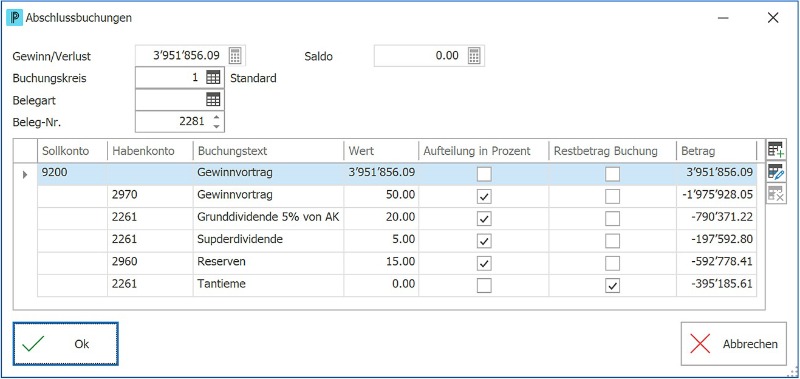
Task: Add a new booking row icon
Action: pos(776,149)
